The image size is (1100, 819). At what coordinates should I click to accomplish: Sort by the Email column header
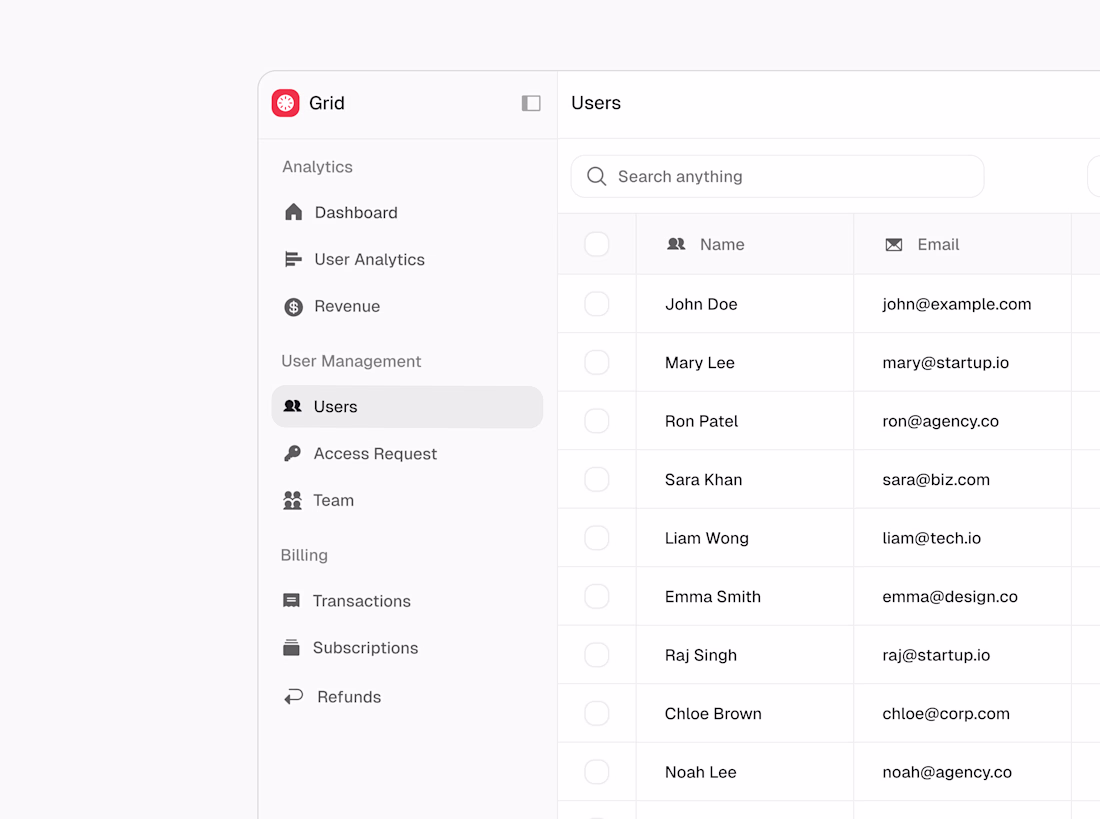tap(962, 244)
